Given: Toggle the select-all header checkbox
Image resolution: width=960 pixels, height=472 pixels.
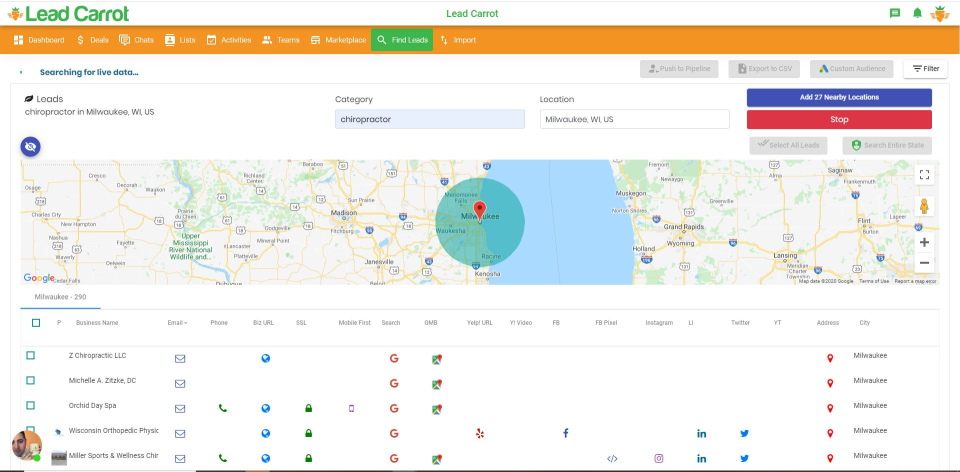Looking at the screenshot, I should (36, 323).
